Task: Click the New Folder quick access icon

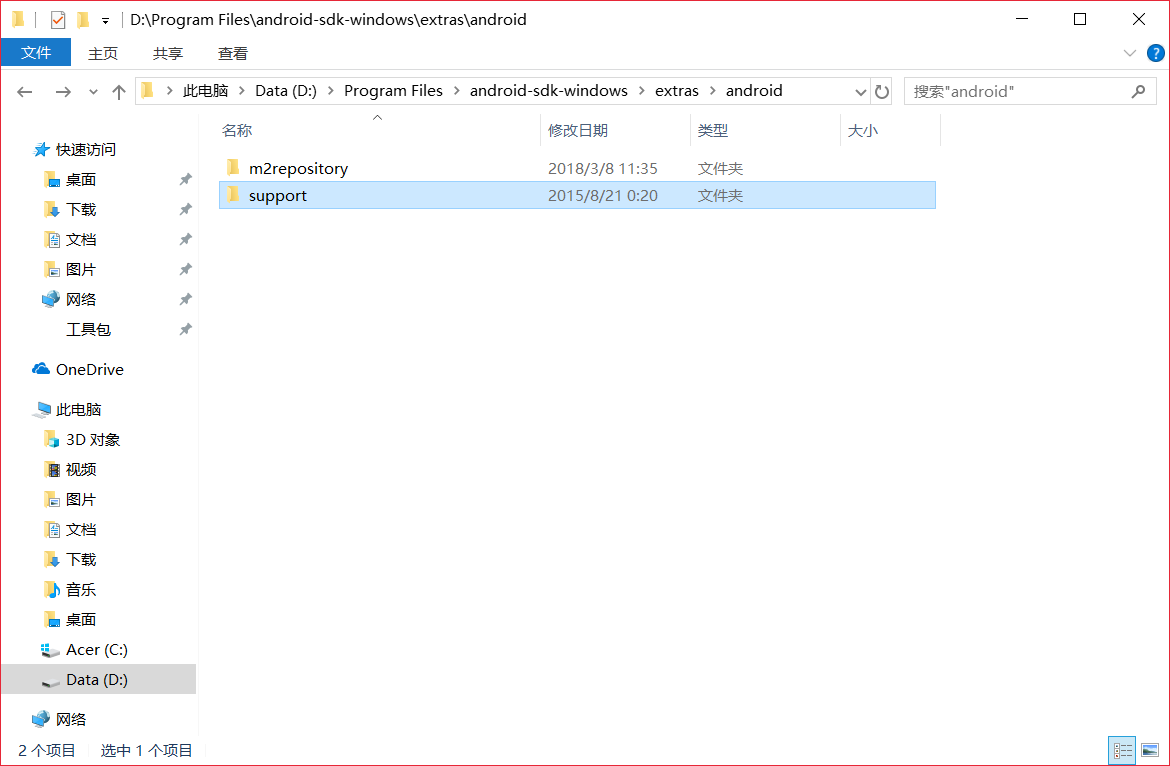Action: 83,19
